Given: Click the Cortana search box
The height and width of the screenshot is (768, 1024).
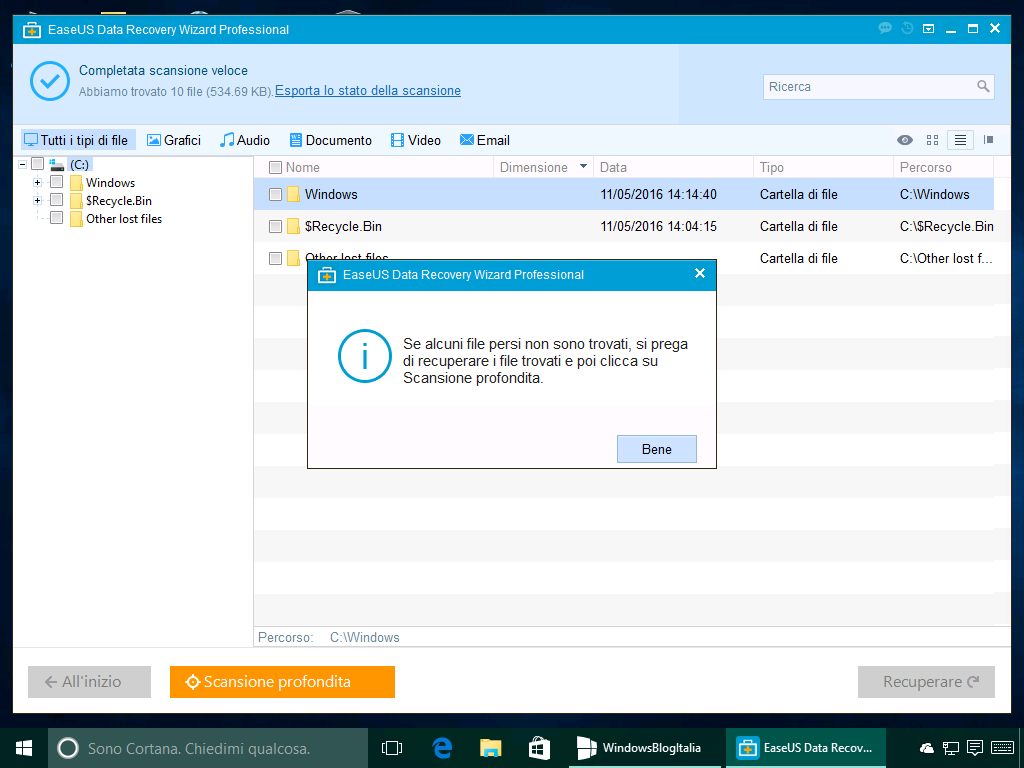Looking at the screenshot, I should [x=208, y=748].
